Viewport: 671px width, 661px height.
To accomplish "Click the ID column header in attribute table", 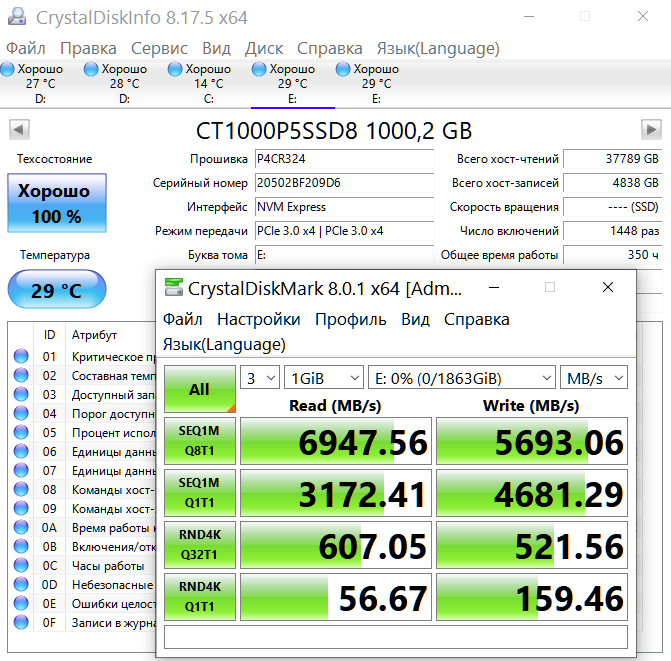I will 49,335.
